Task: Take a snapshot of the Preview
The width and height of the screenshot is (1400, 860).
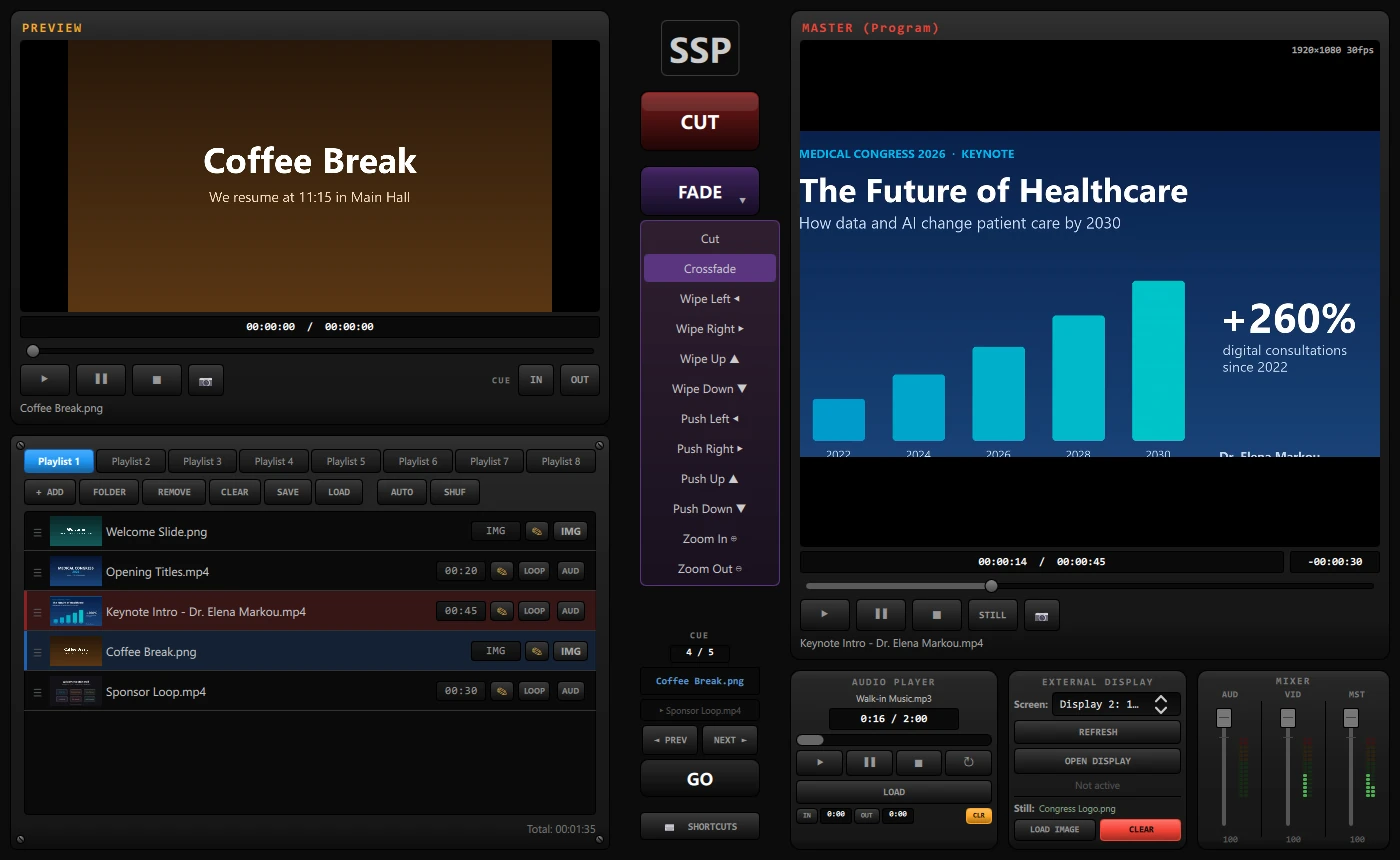Action: (x=205, y=380)
